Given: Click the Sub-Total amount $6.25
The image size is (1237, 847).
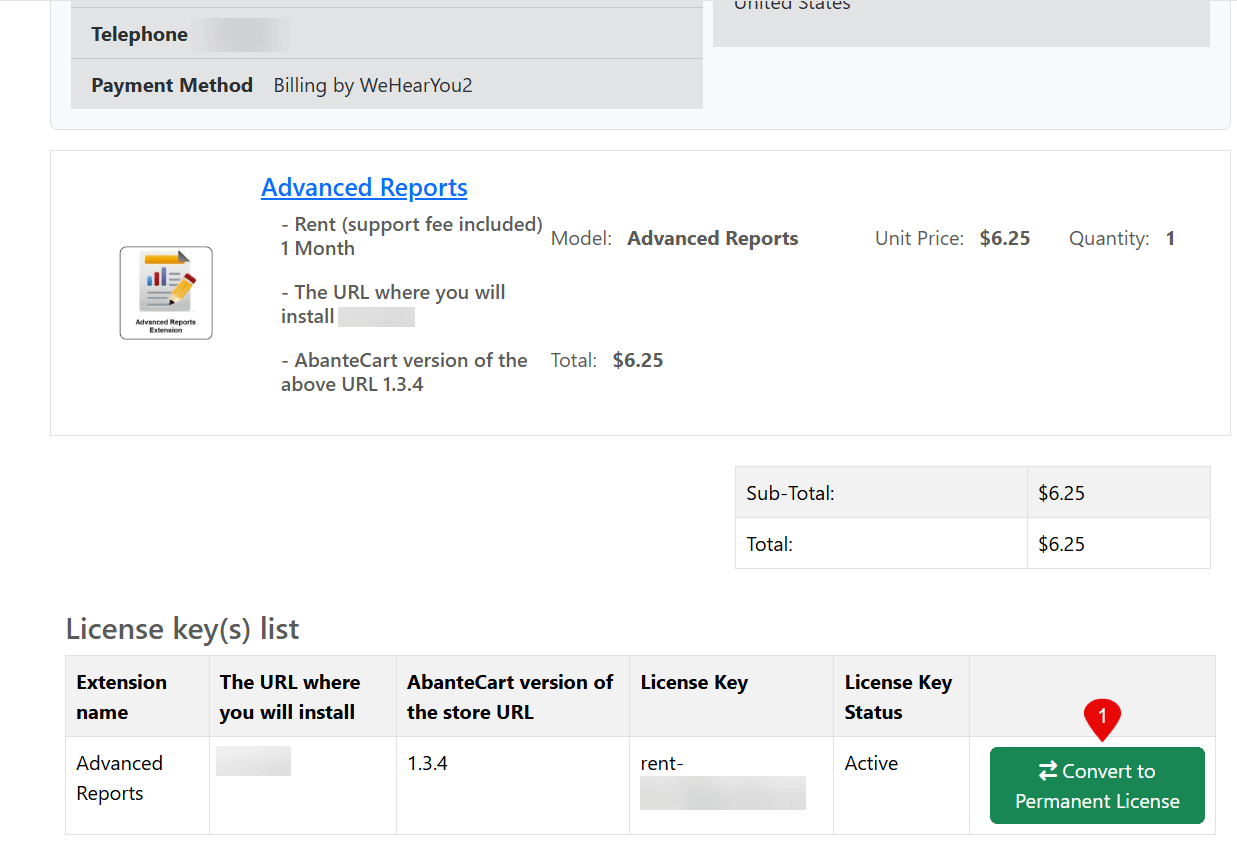Looking at the screenshot, I should coord(1061,493).
